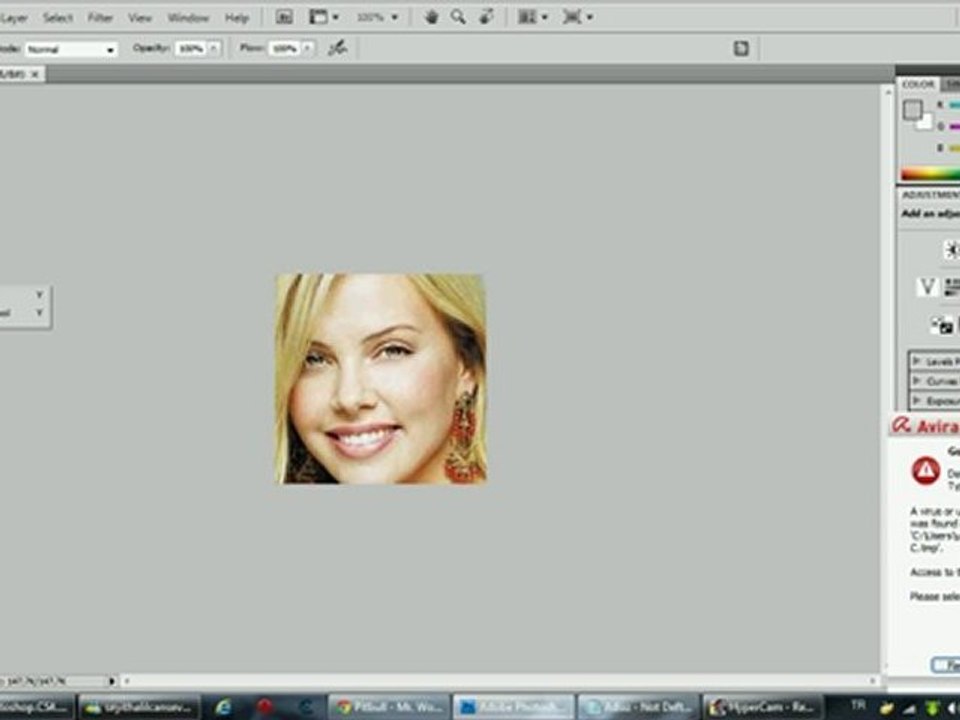Image resolution: width=960 pixels, height=720 pixels.
Task: Open the Filter menu
Action: coord(100,18)
